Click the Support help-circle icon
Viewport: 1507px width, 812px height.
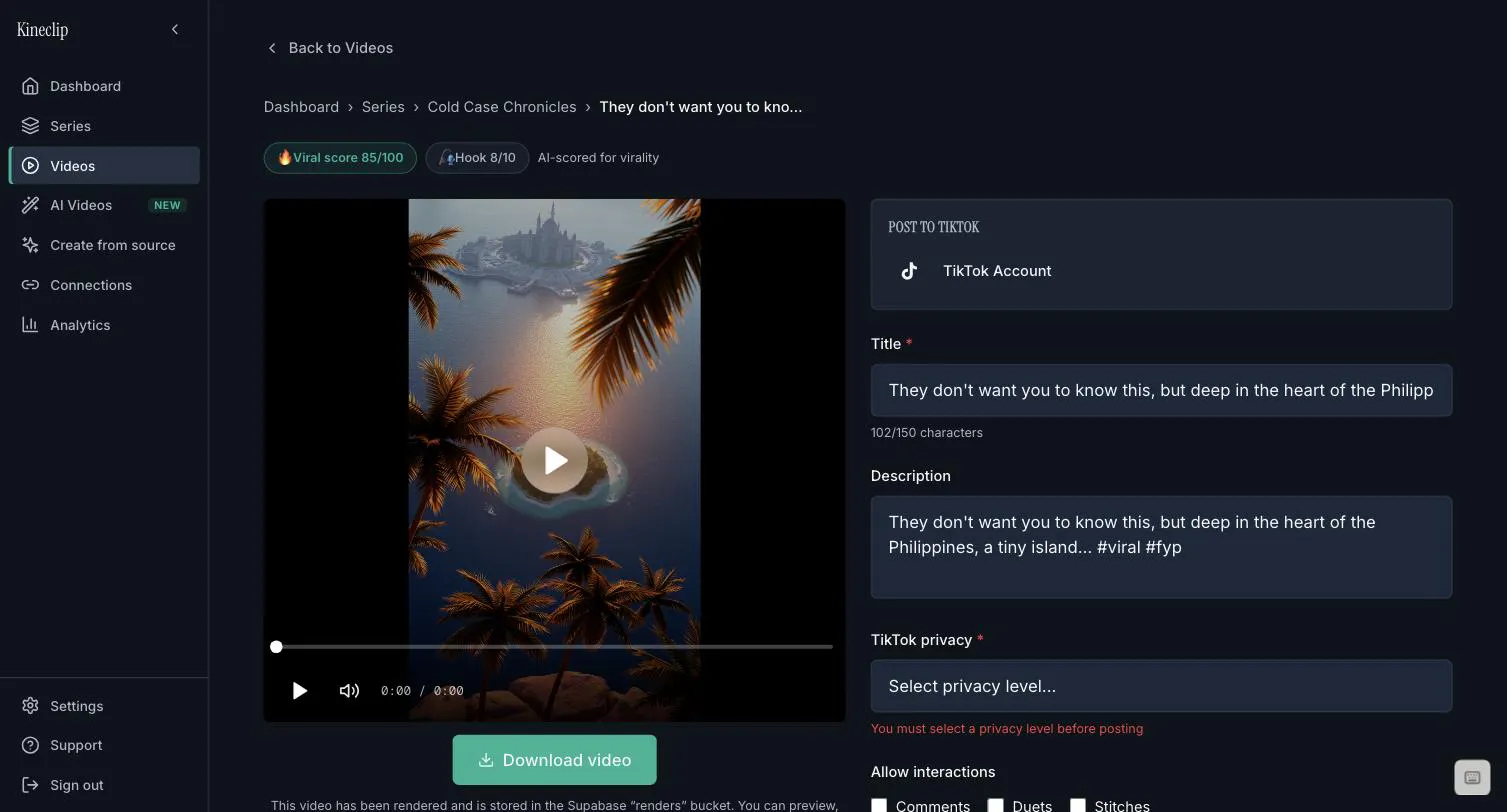pos(30,745)
